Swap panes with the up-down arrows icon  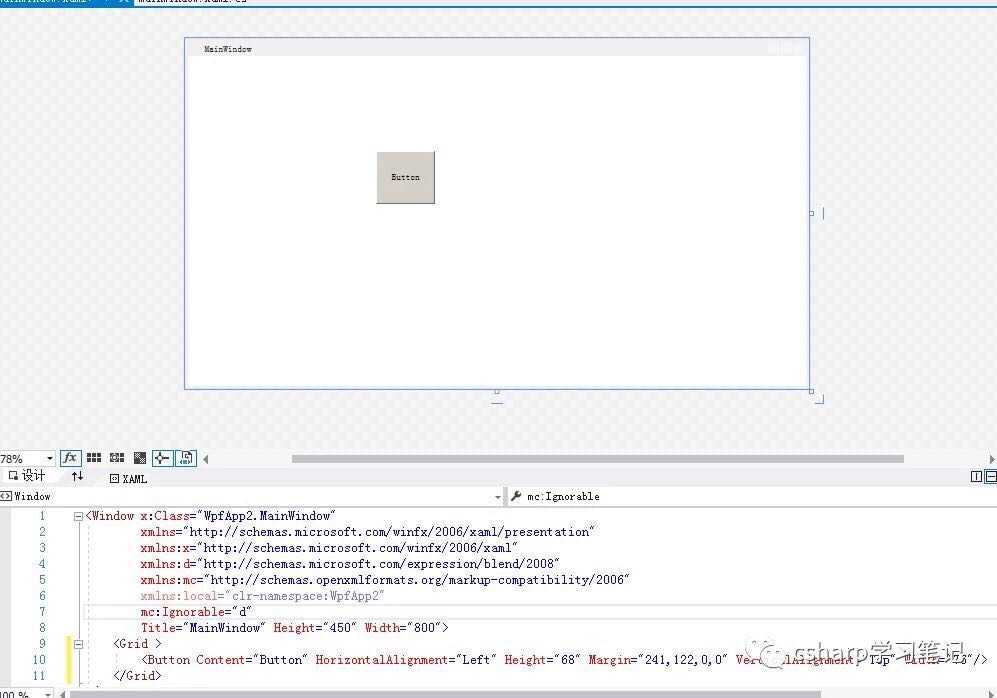[x=78, y=476]
